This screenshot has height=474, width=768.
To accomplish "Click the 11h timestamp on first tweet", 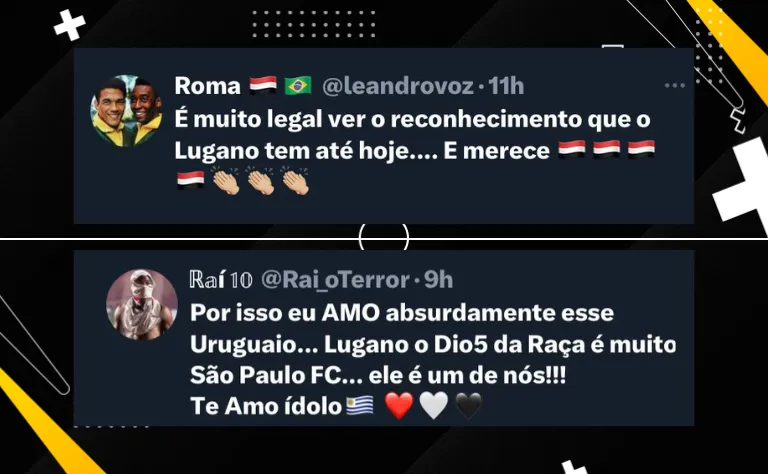I will coord(506,86).
